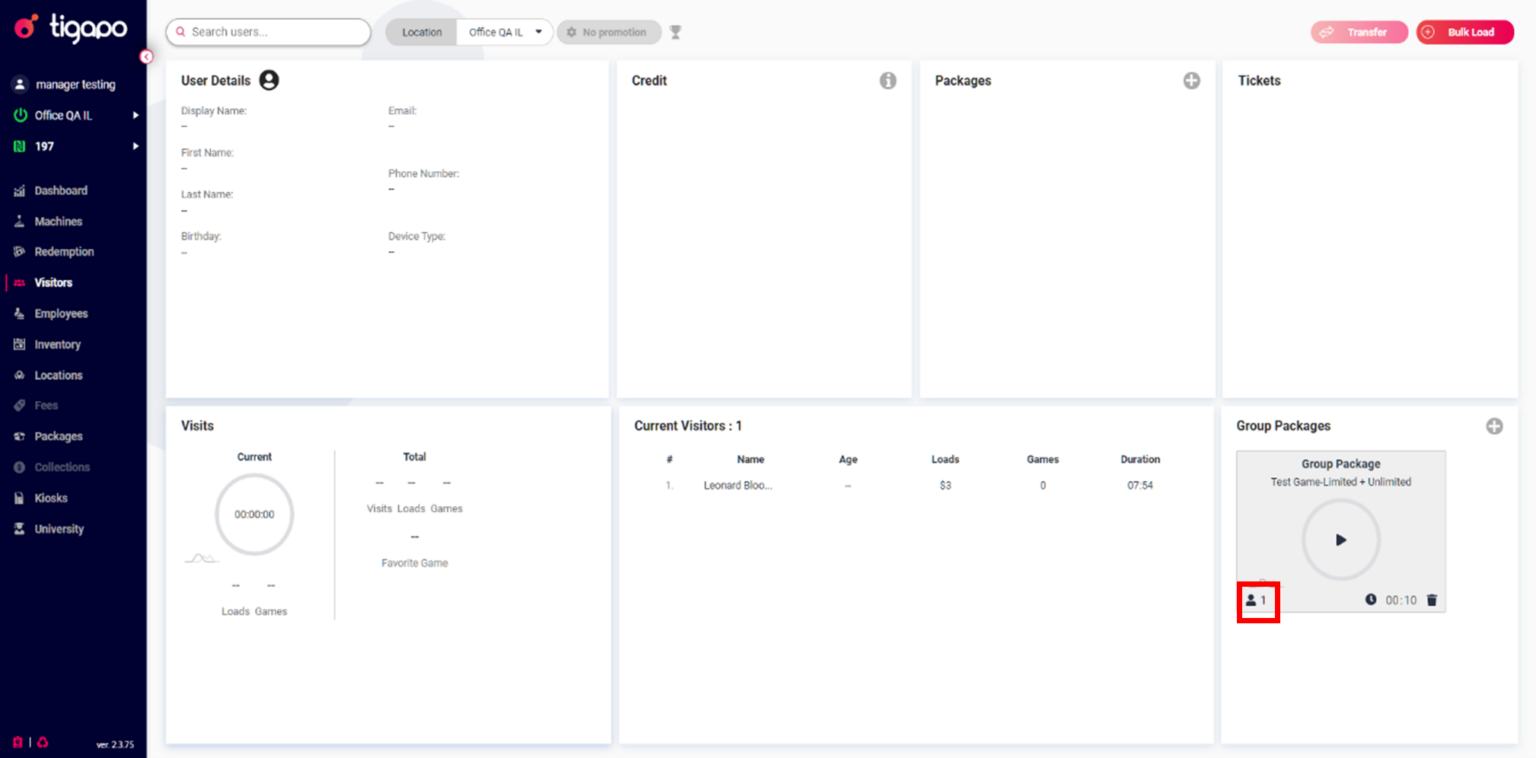Toggle the Location filter in the top bar
The image size is (1536, 758).
(420, 32)
